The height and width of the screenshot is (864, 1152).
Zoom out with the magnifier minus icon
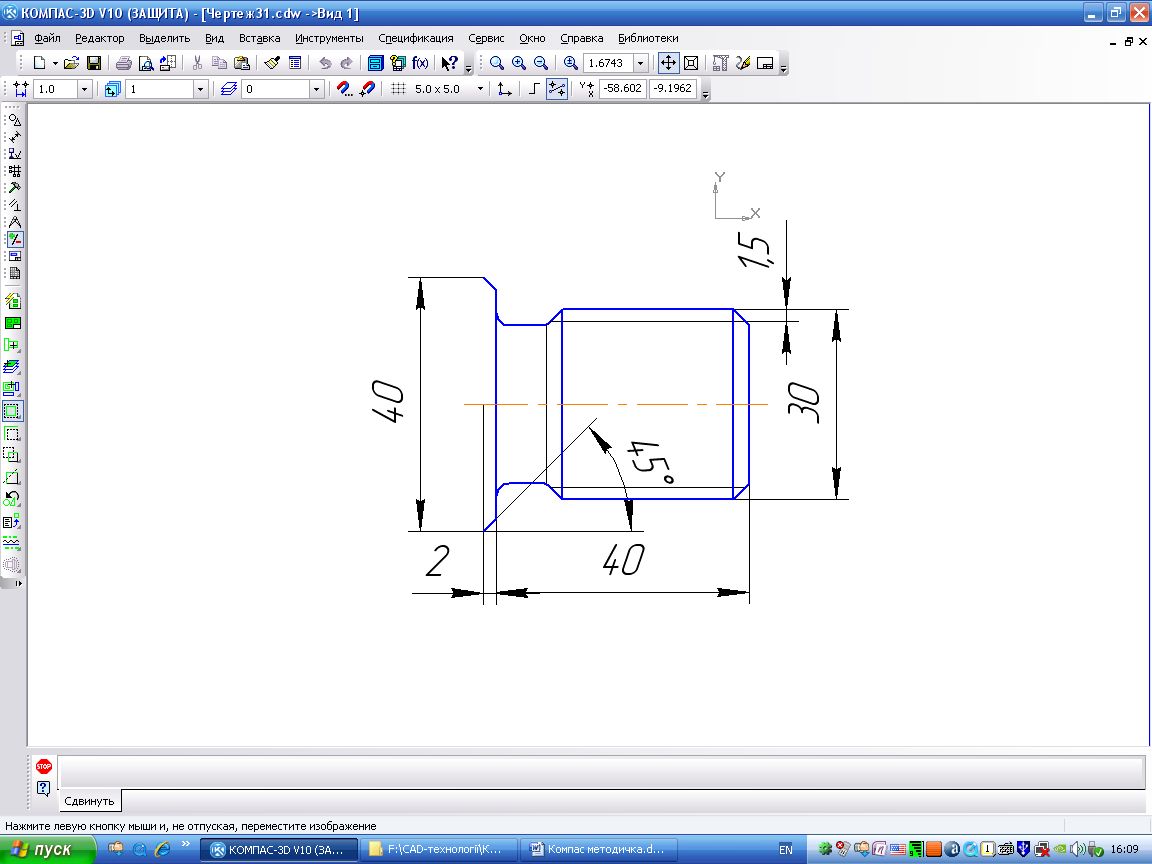[541, 63]
